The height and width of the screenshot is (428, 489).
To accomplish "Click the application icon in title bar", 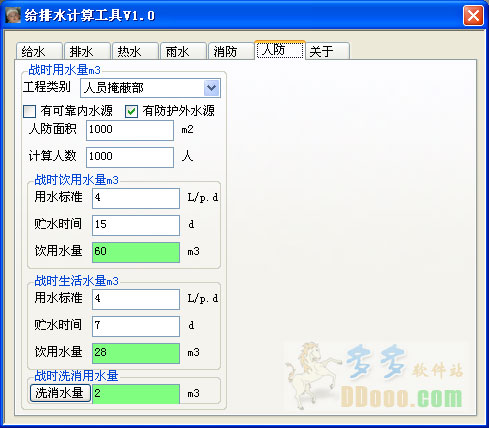I will coord(13,15).
